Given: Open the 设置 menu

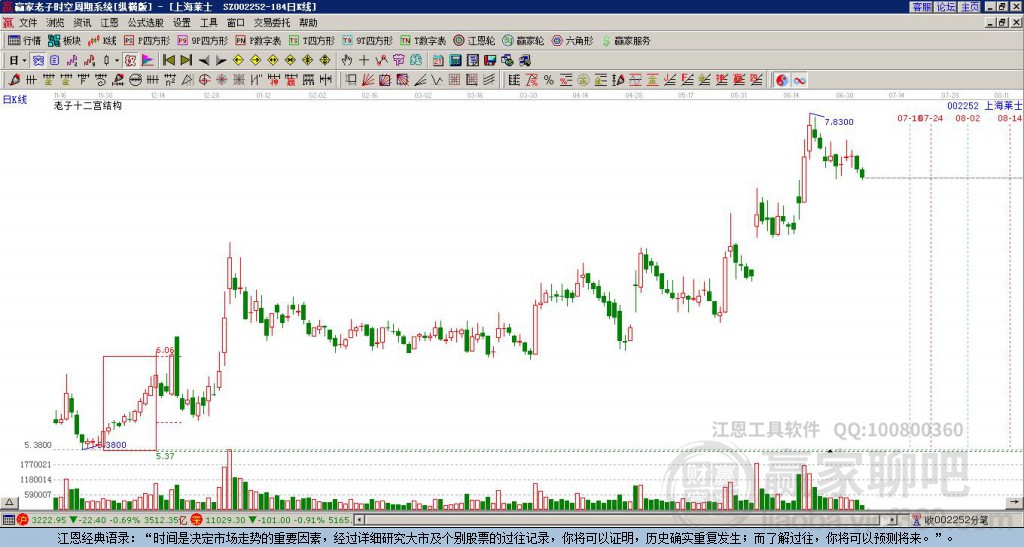Looking at the screenshot, I should pos(182,23).
